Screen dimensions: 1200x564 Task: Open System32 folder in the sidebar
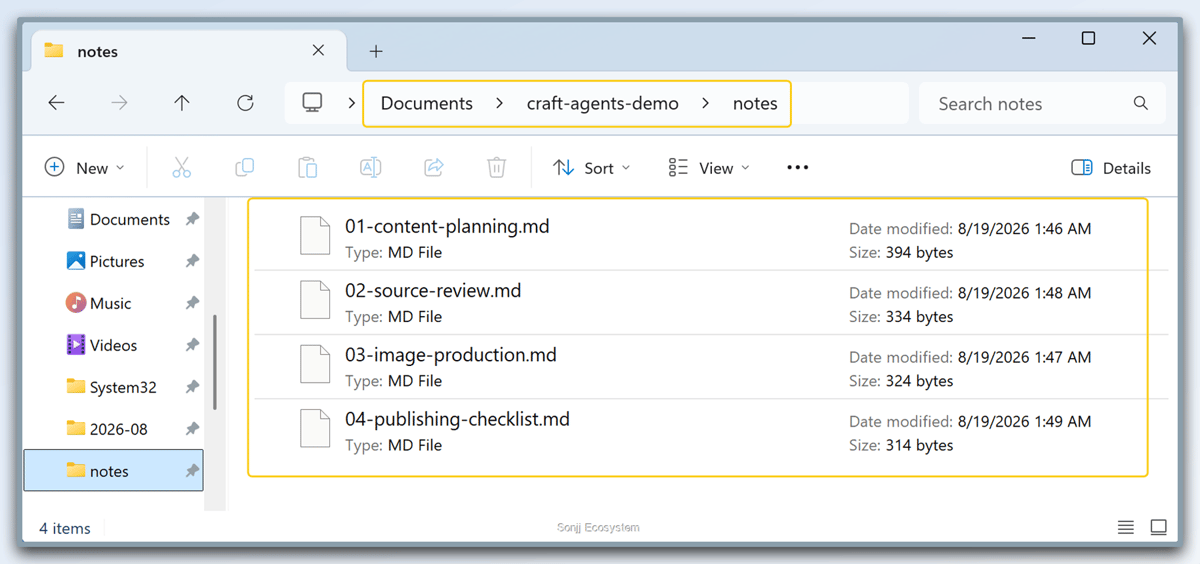pos(111,387)
